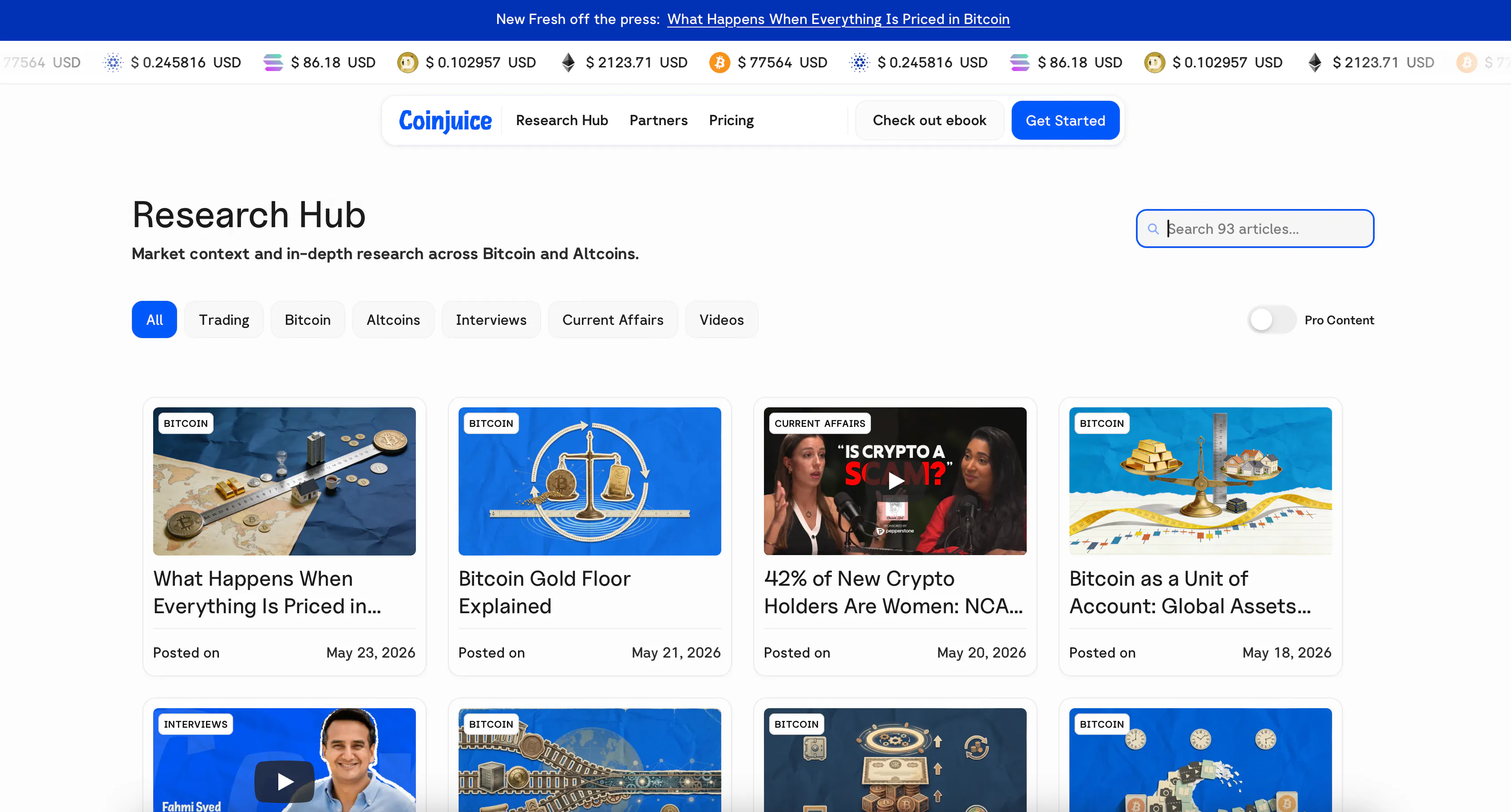Click the date May 23, 2026
Screen dimensions: 1511x812
371,653
